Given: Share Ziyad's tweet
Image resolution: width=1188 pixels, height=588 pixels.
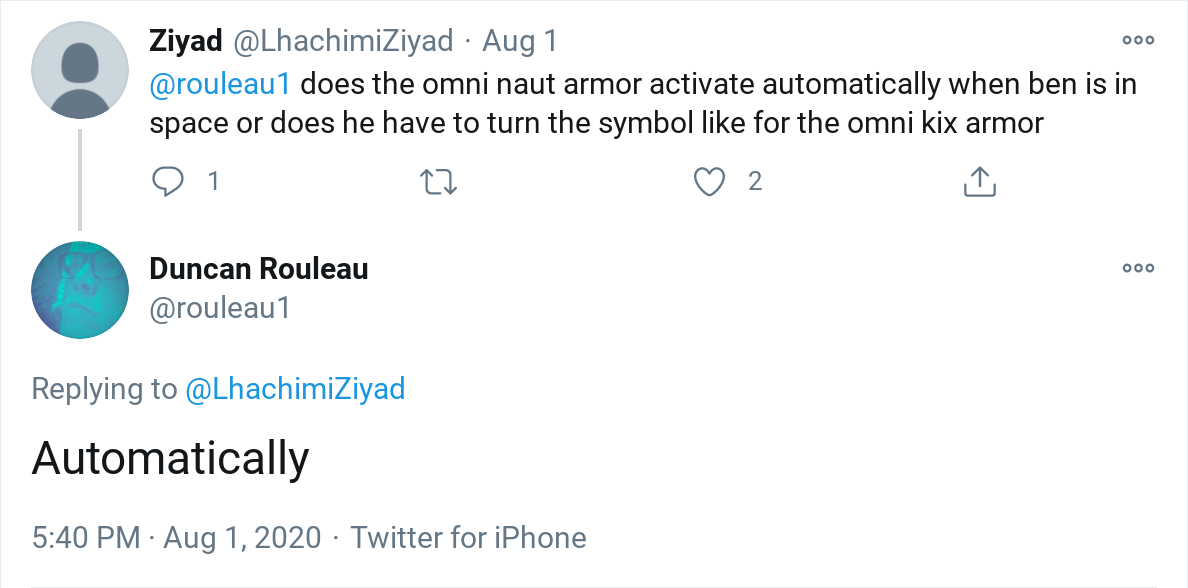Looking at the screenshot, I should tap(979, 181).
